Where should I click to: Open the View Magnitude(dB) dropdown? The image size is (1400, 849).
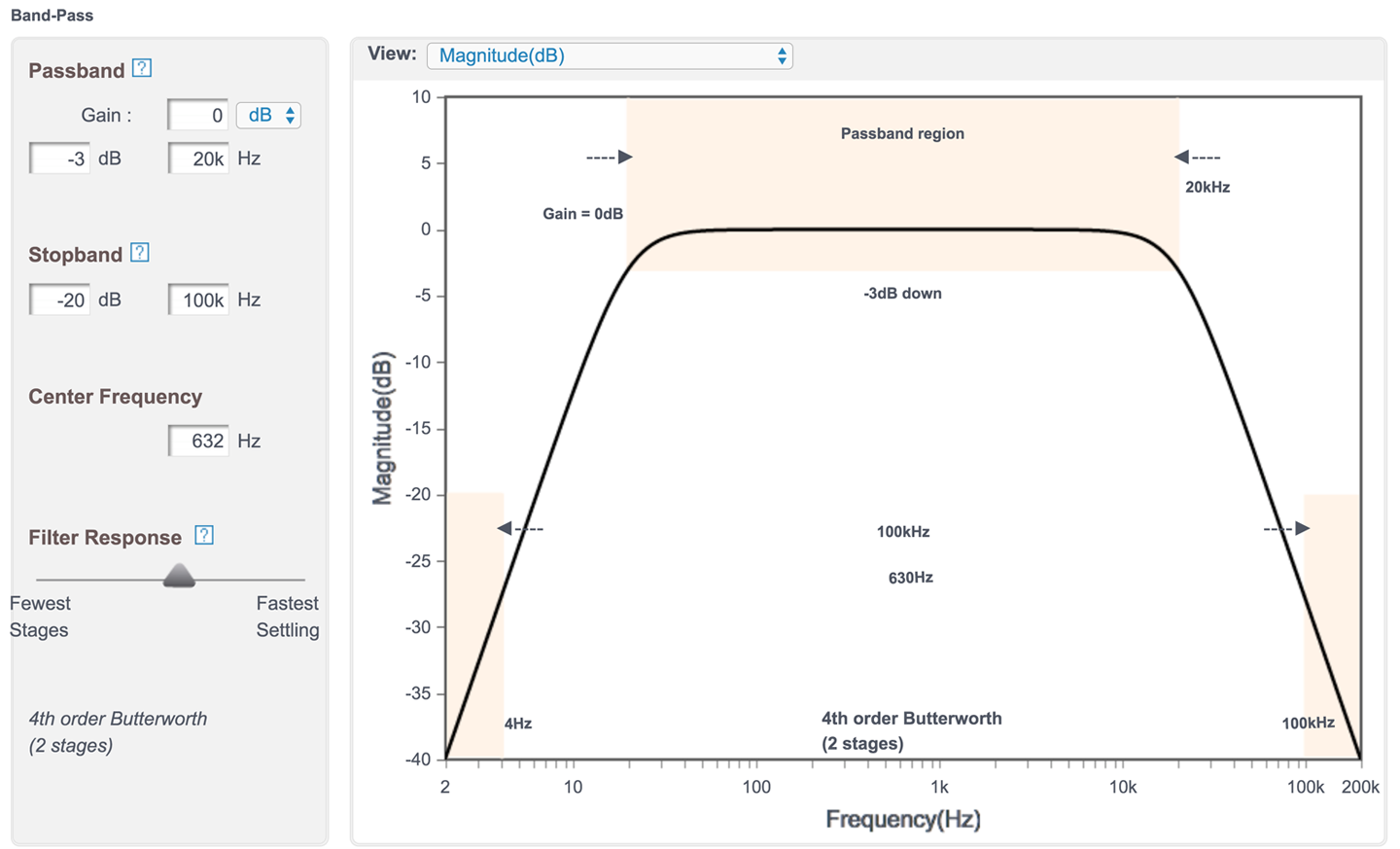point(610,55)
